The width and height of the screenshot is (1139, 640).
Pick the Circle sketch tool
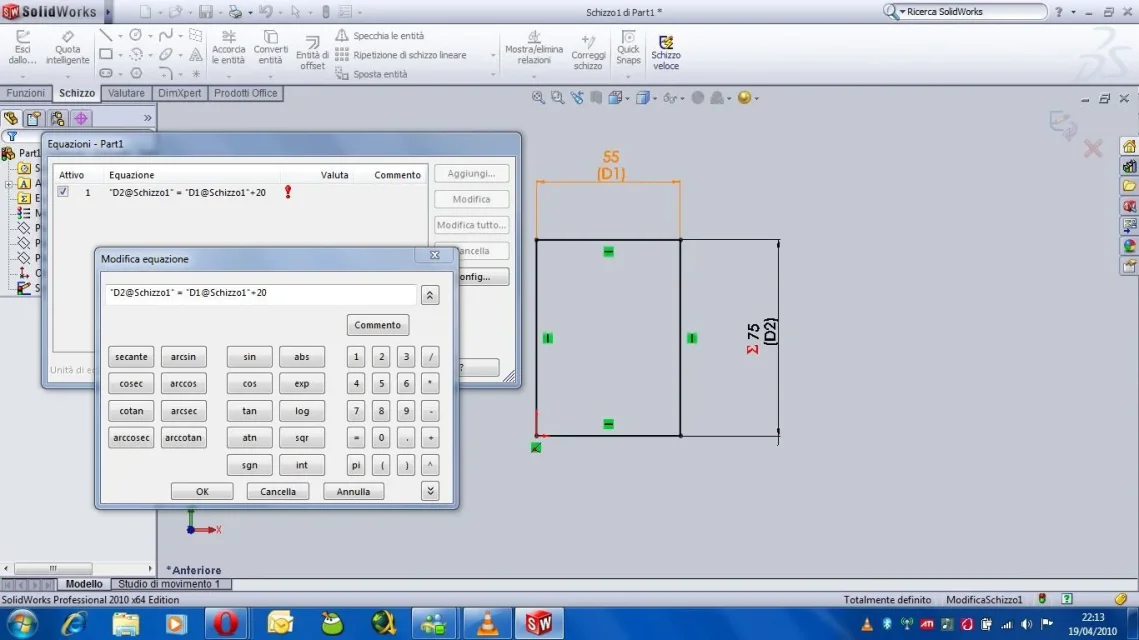(x=136, y=35)
